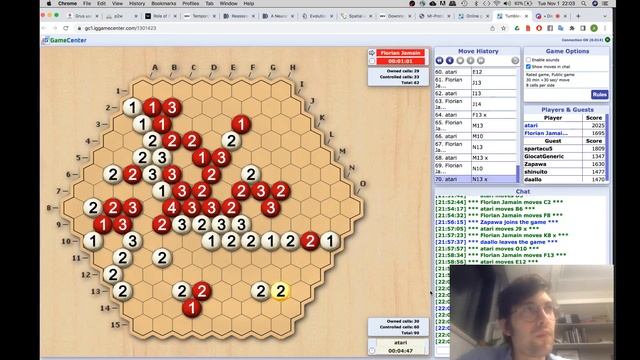Expand Chrome tab search chevron
Image resolution: width=640 pixels, height=360 pixels.
click(x=604, y=16)
